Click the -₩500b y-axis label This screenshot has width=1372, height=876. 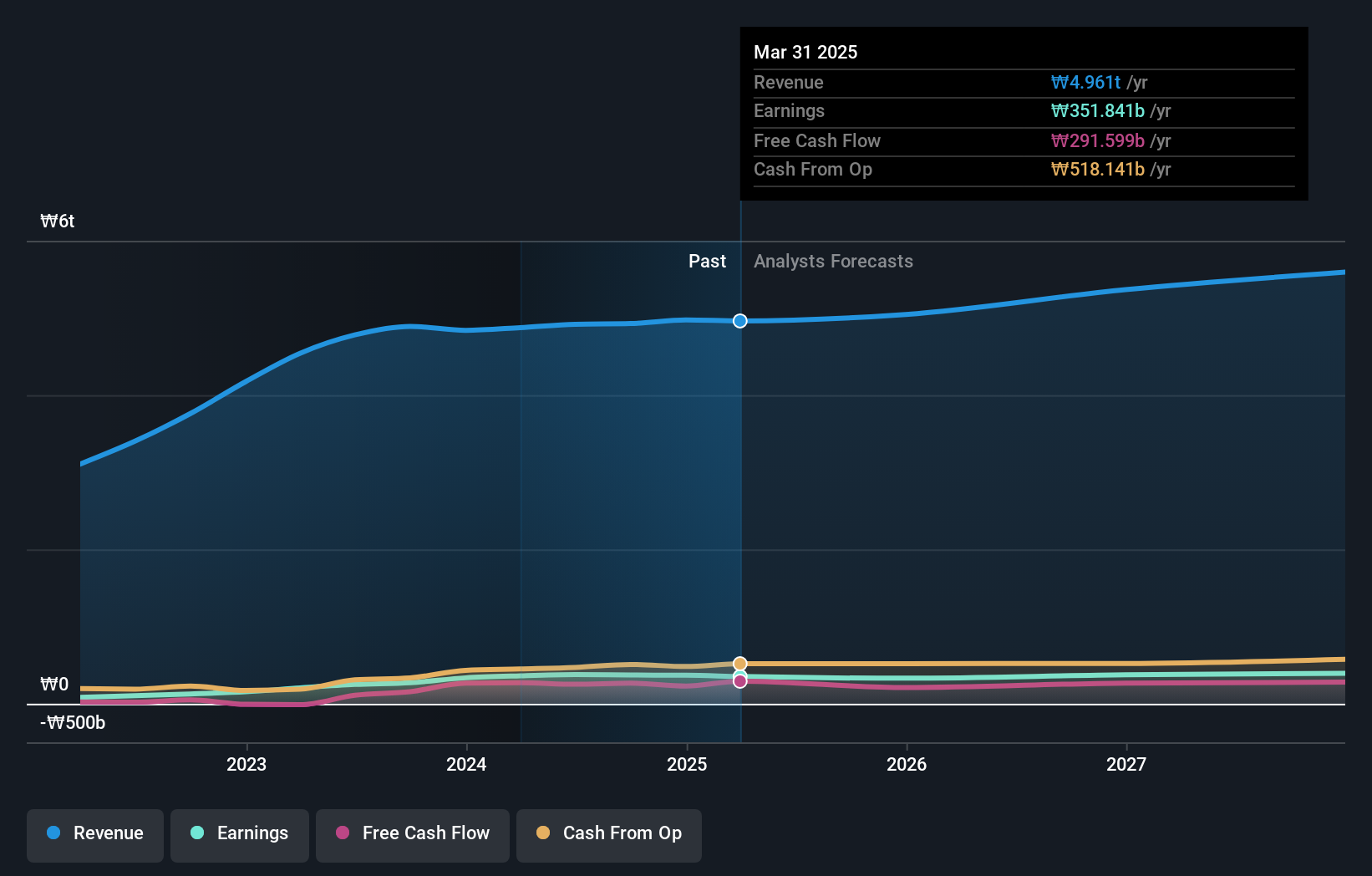tap(73, 723)
